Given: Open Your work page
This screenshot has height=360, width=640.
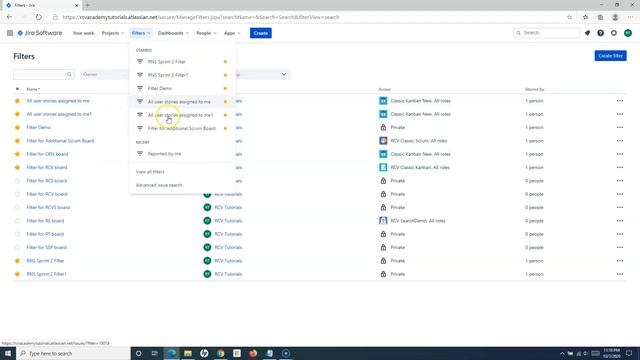Looking at the screenshot, I should tap(83, 33).
